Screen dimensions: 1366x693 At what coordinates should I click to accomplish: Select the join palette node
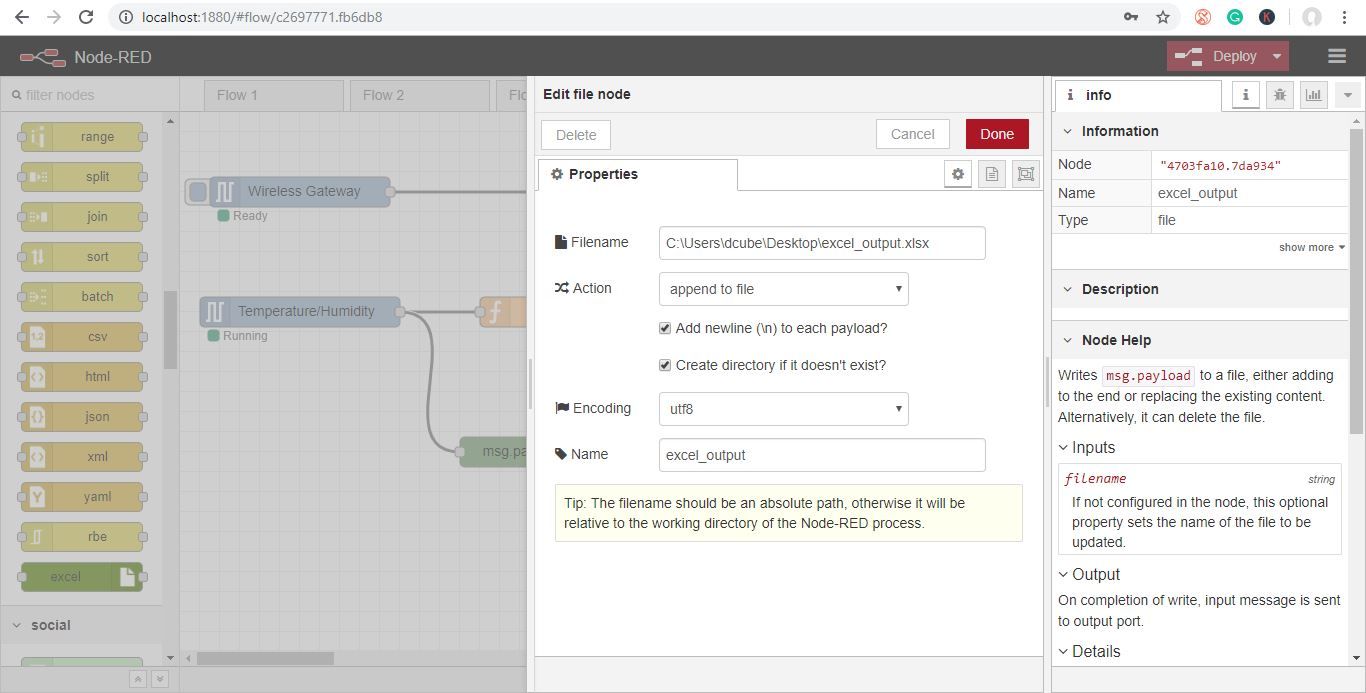[x=82, y=217]
